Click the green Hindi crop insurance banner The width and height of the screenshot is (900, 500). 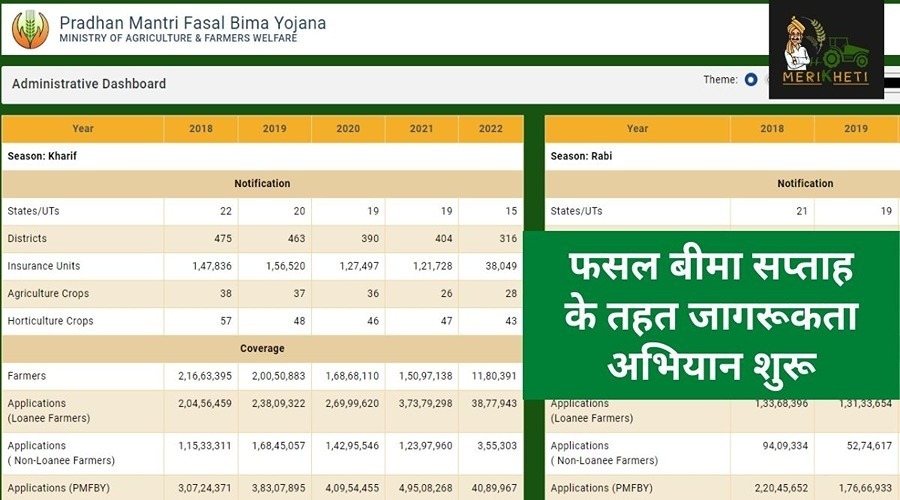pos(711,315)
